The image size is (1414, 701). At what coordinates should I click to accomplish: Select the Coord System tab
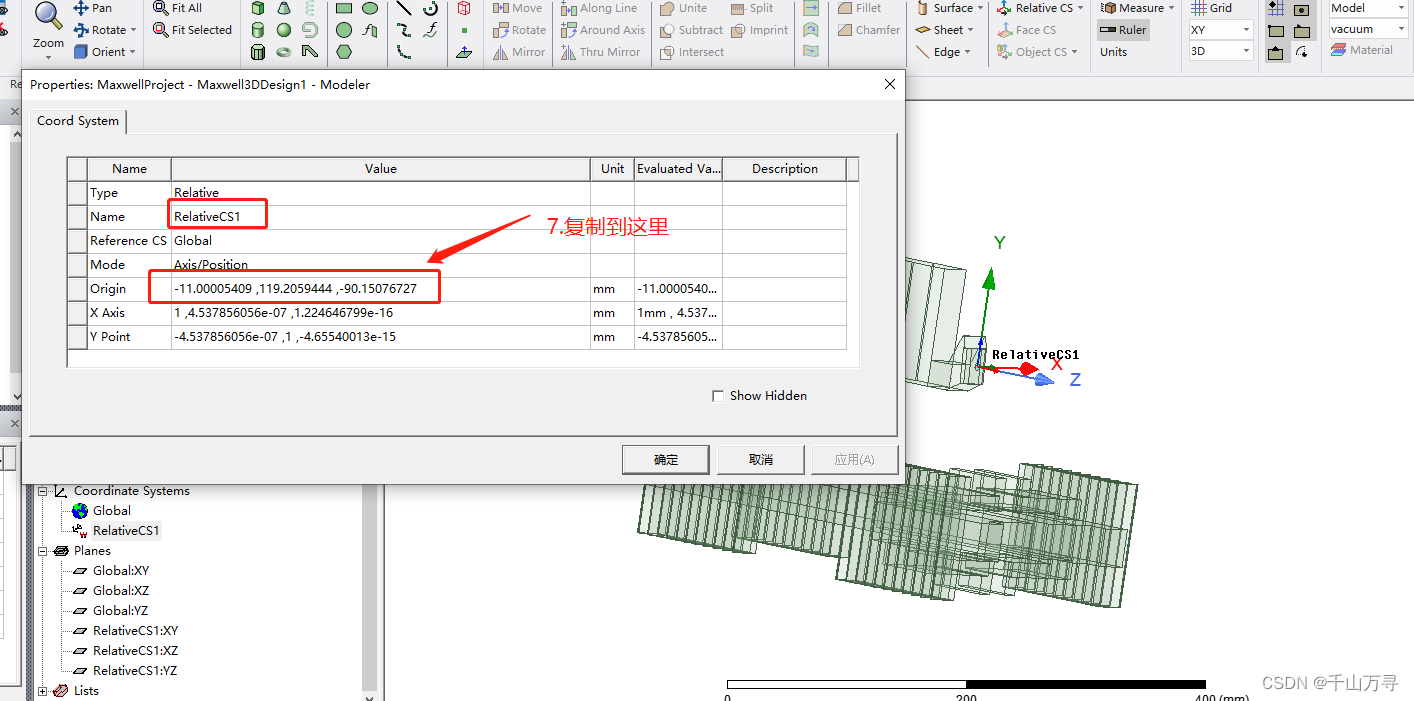78,121
